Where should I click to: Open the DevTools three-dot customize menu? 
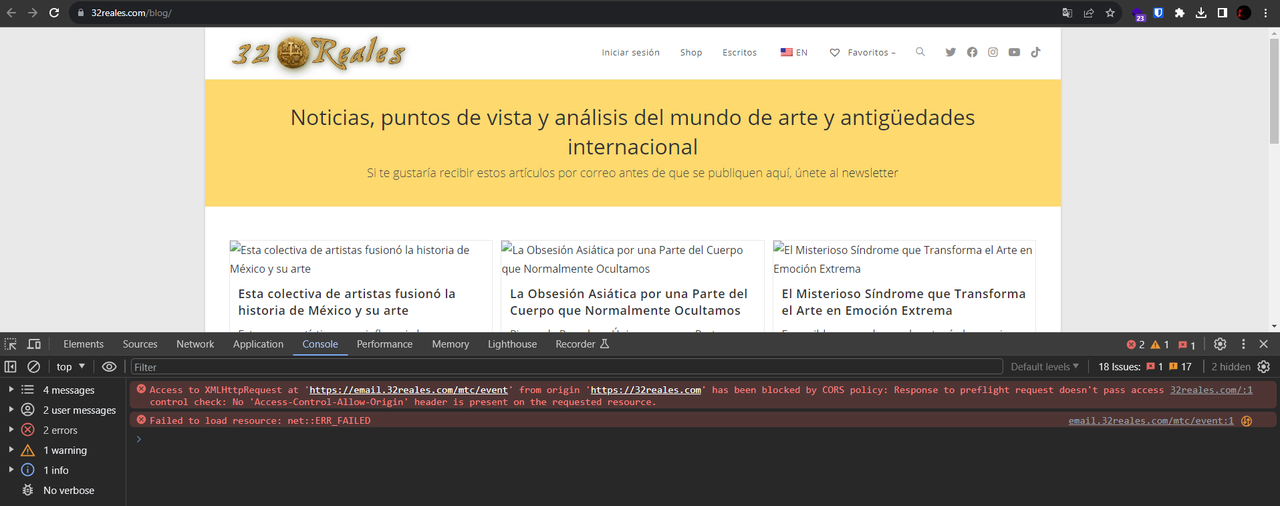tap(1243, 344)
